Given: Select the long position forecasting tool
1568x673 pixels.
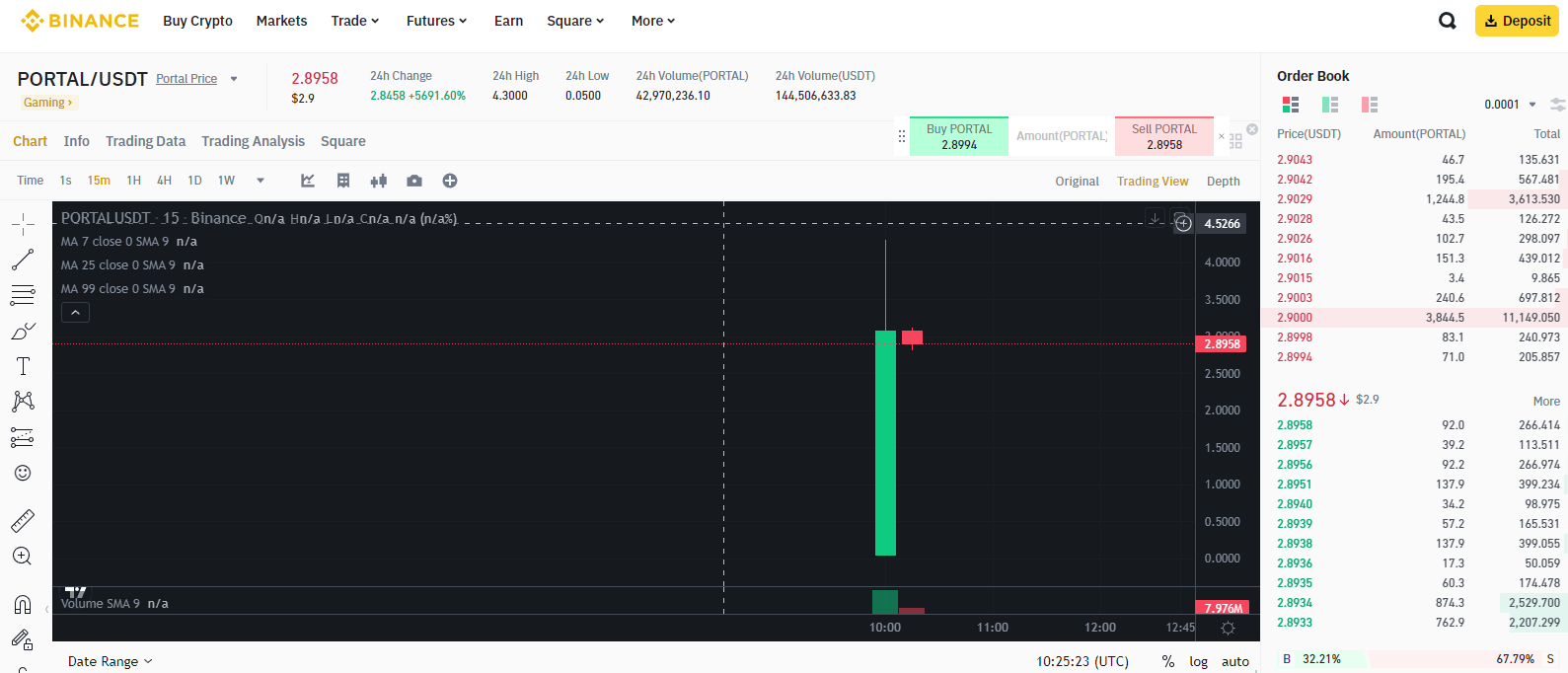Looking at the screenshot, I should [x=23, y=437].
